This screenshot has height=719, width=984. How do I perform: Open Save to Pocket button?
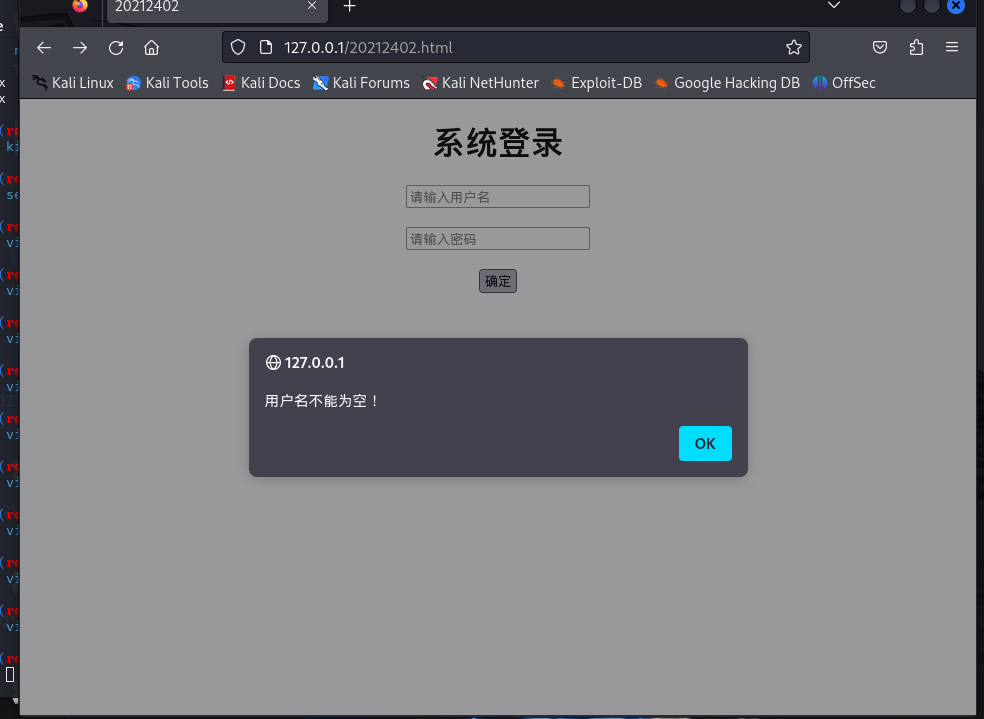pyautogui.click(x=880, y=48)
